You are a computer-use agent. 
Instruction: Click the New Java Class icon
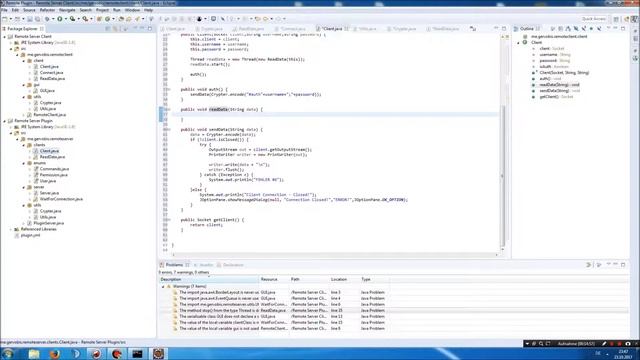click(107, 19)
